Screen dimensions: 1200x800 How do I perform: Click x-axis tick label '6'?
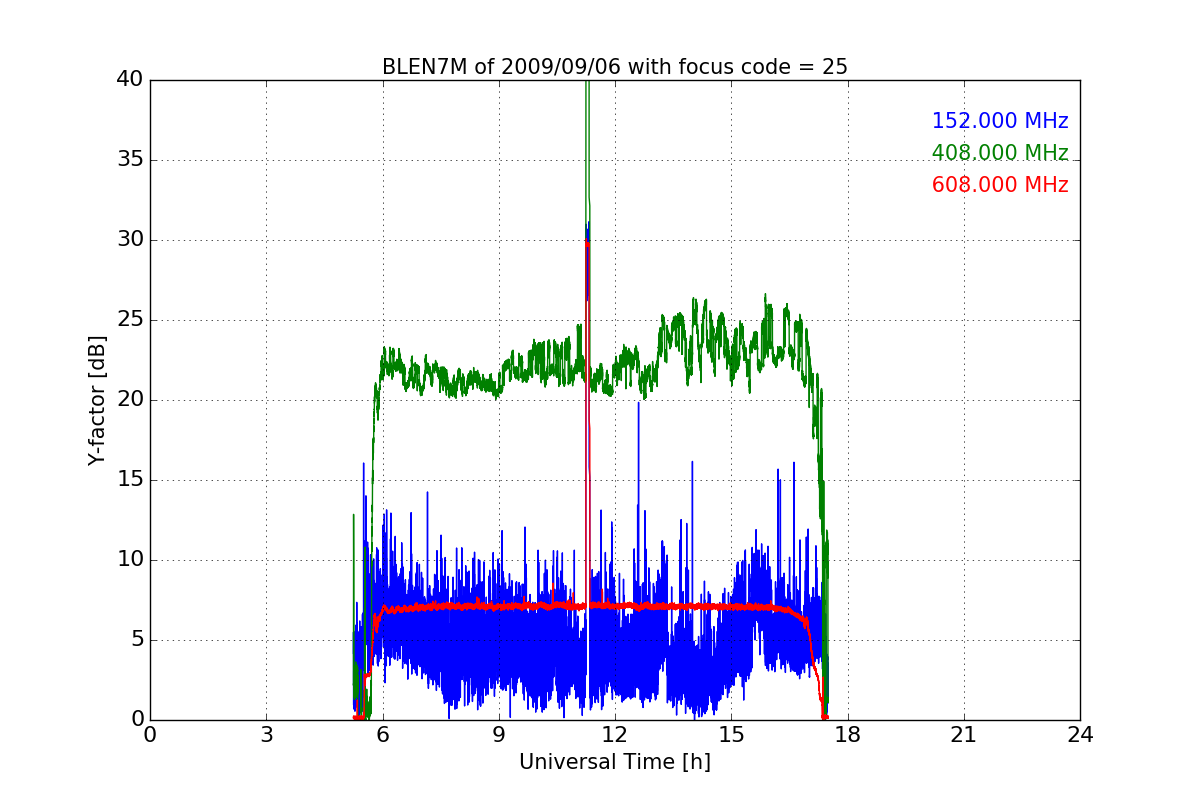382,735
